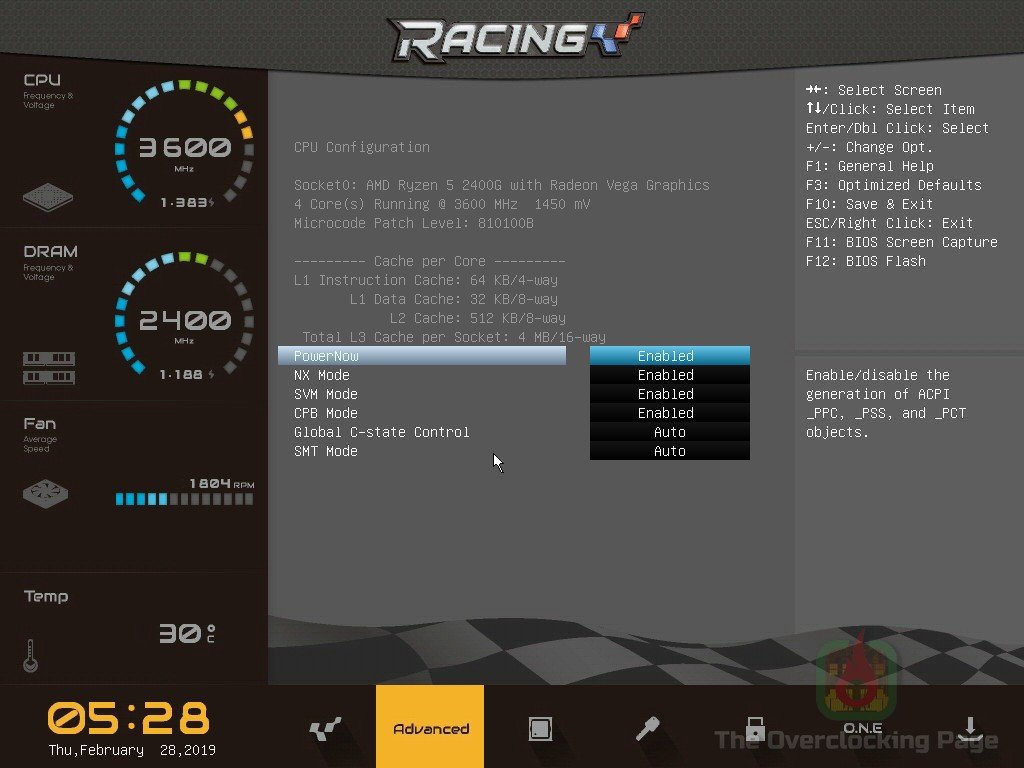Screen dimensions: 1024x768
Task: Click the thermometer Temp icon
Action: (30, 655)
